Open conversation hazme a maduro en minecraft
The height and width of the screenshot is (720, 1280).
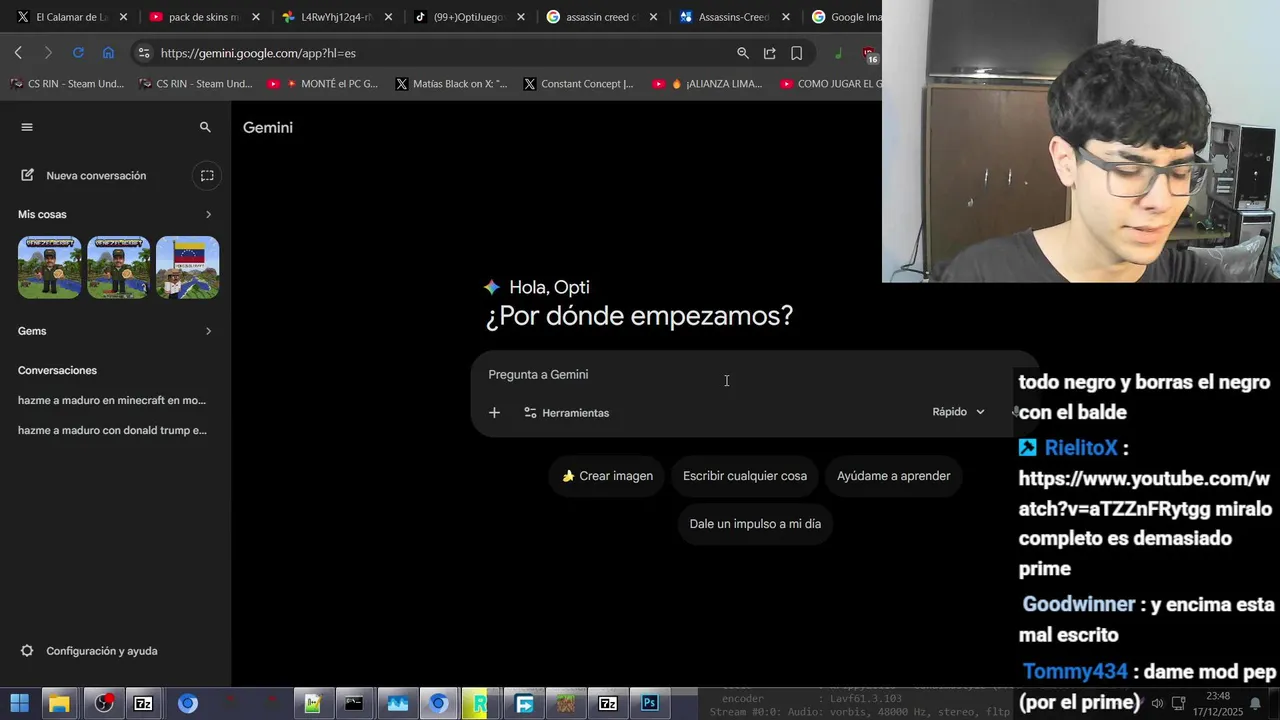(x=112, y=400)
